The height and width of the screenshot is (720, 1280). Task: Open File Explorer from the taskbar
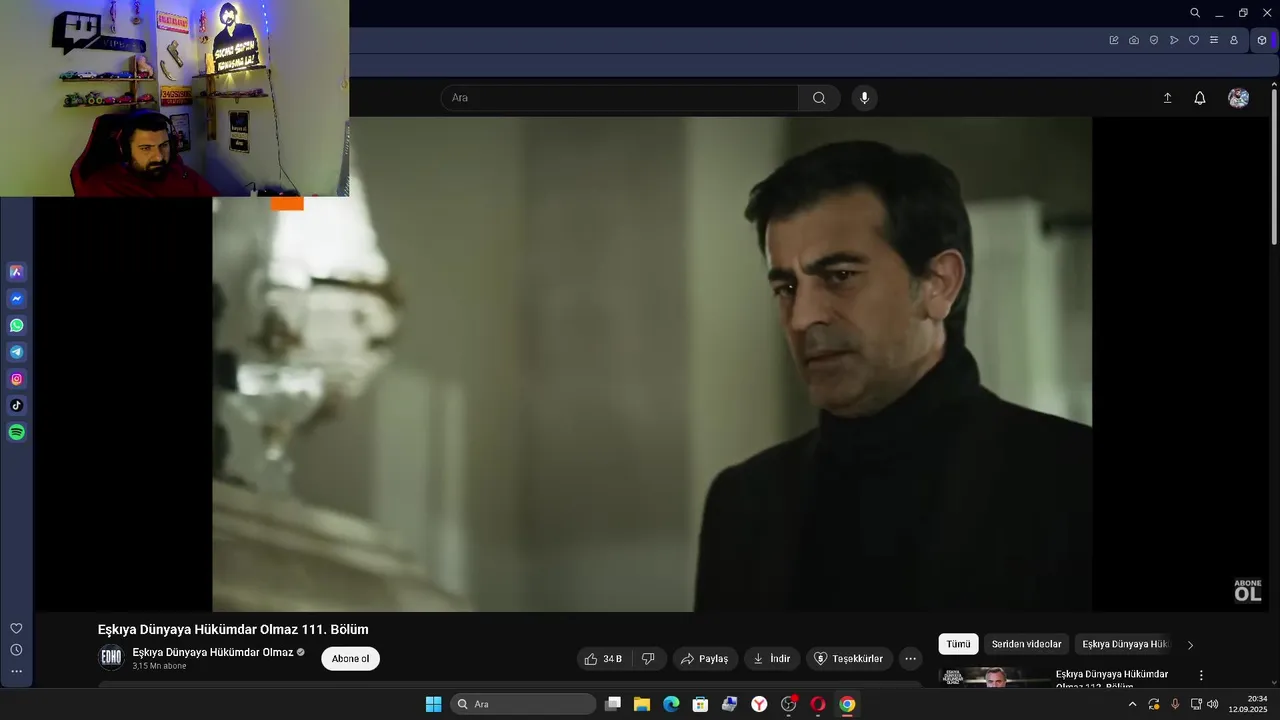[x=642, y=704]
